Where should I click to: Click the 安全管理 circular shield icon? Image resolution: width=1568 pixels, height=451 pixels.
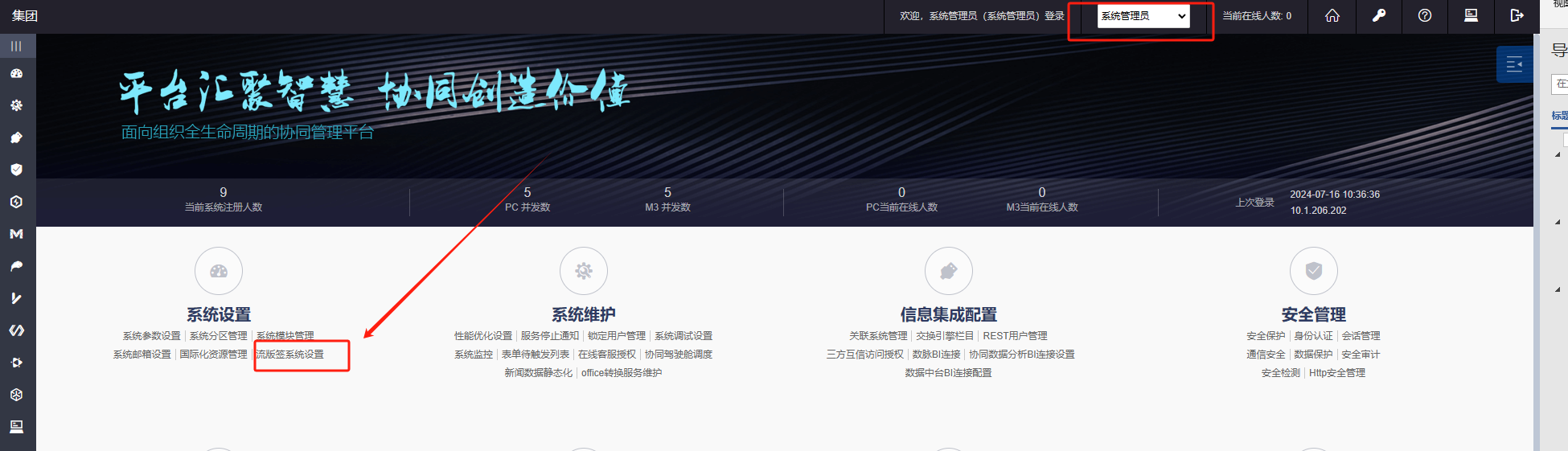pos(1314,271)
